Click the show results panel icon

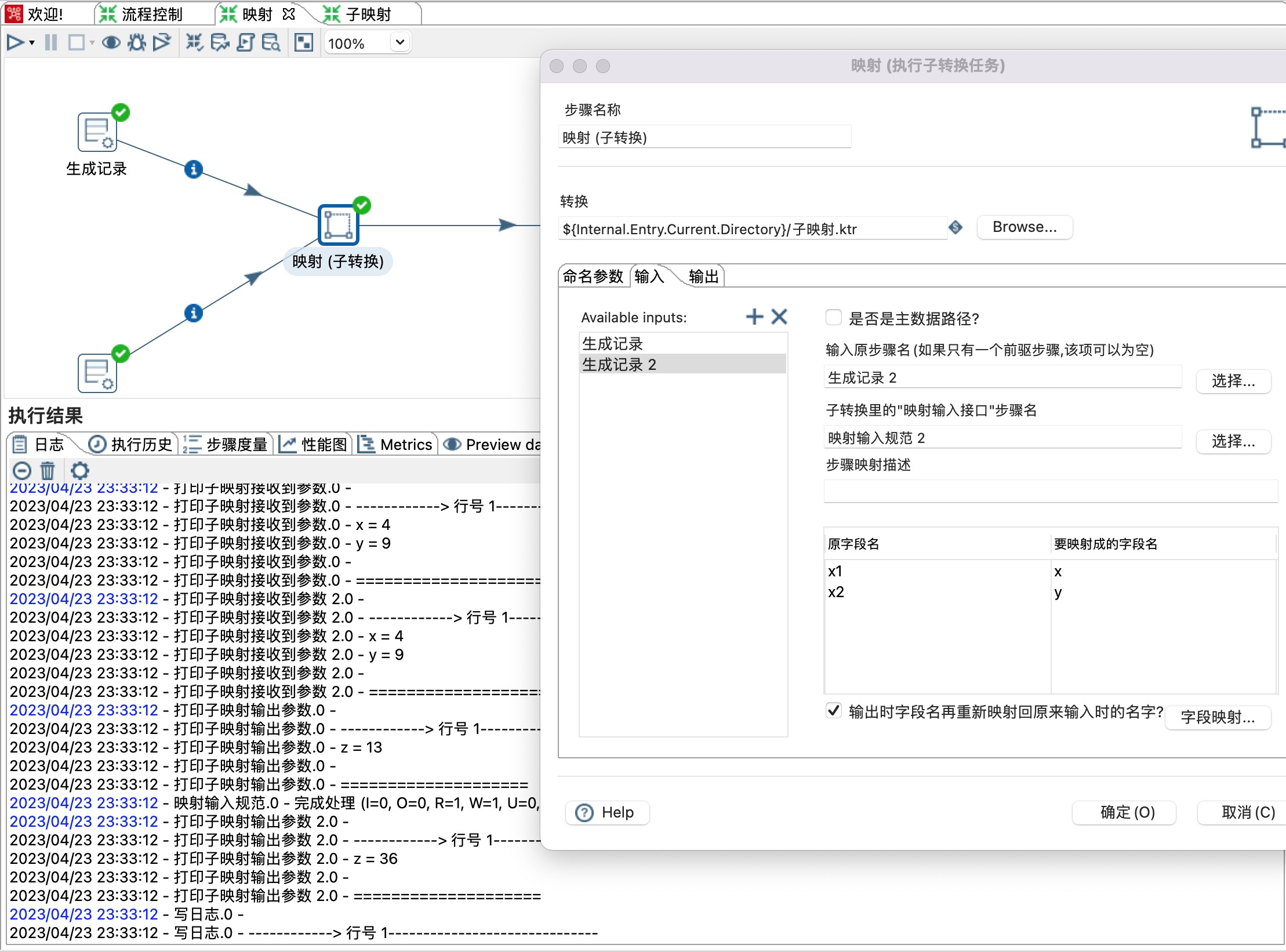click(x=304, y=43)
